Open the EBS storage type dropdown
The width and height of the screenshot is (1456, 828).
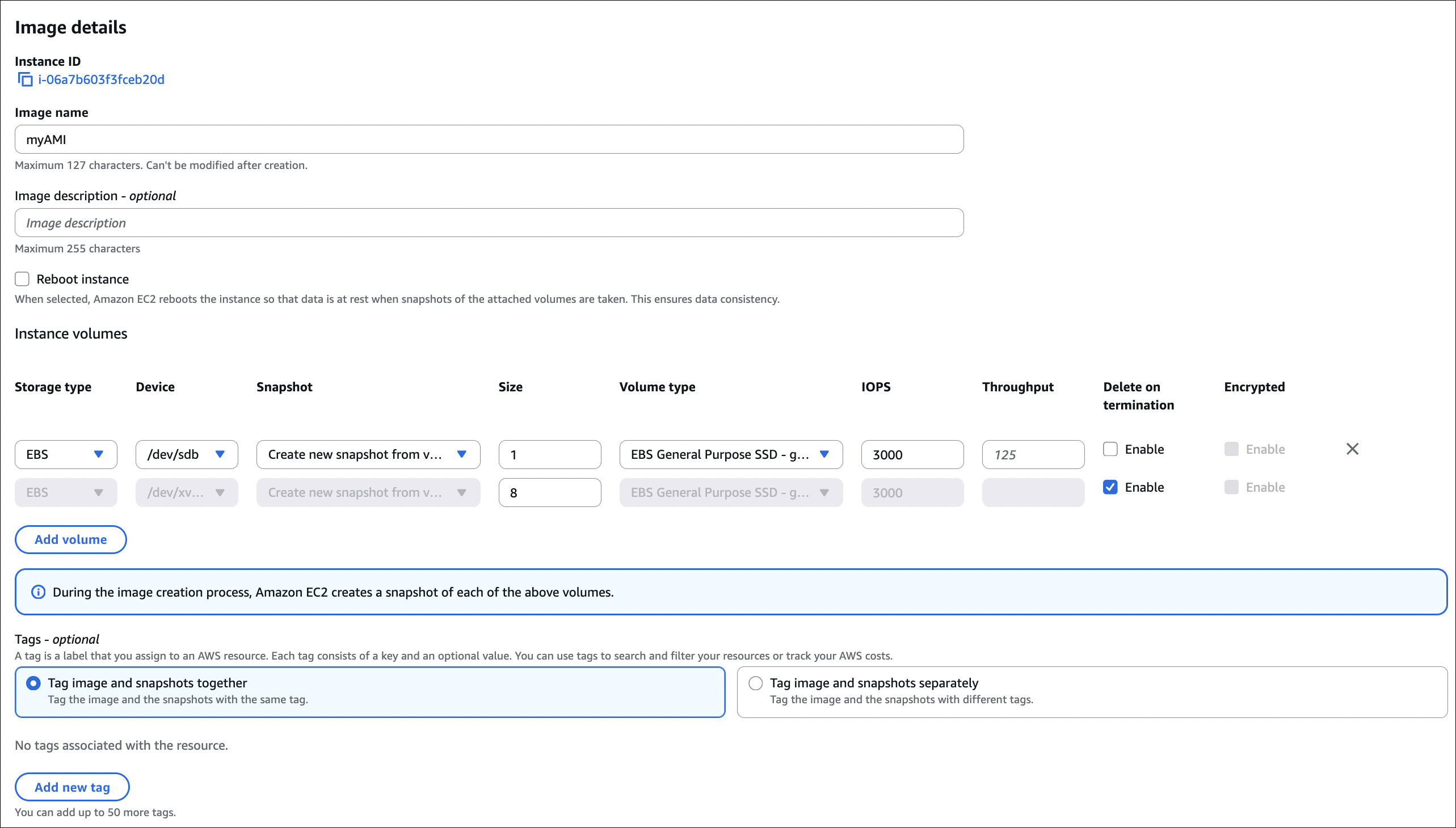(x=66, y=454)
